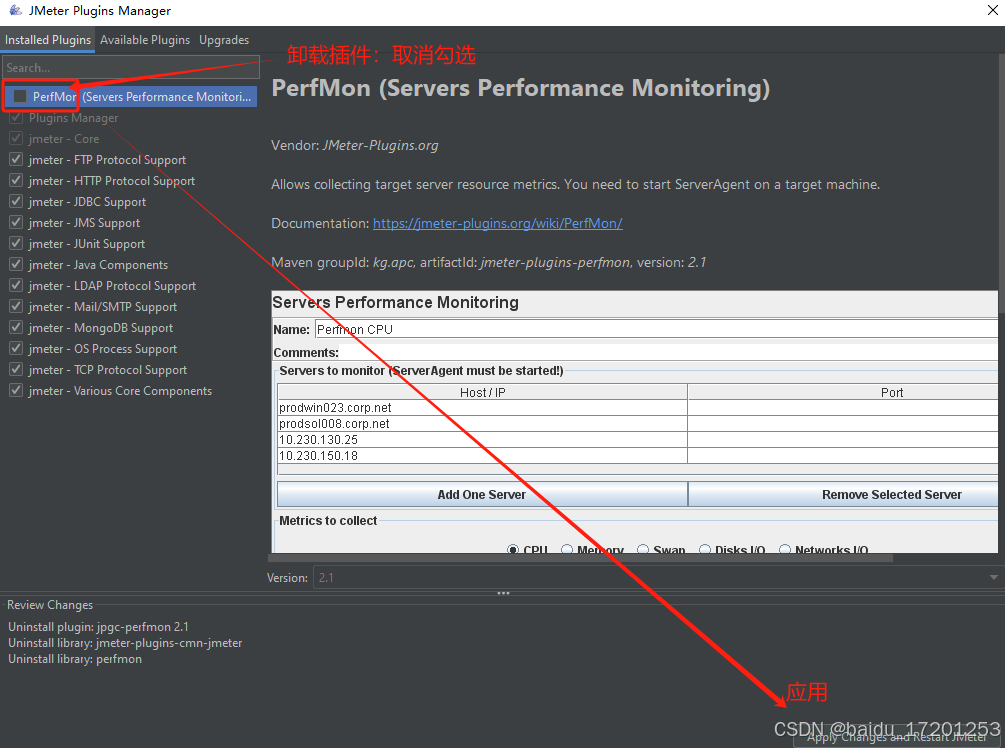Open the Available Plugins tab
This screenshot has height=748, width=1005.
coord(145,40)
